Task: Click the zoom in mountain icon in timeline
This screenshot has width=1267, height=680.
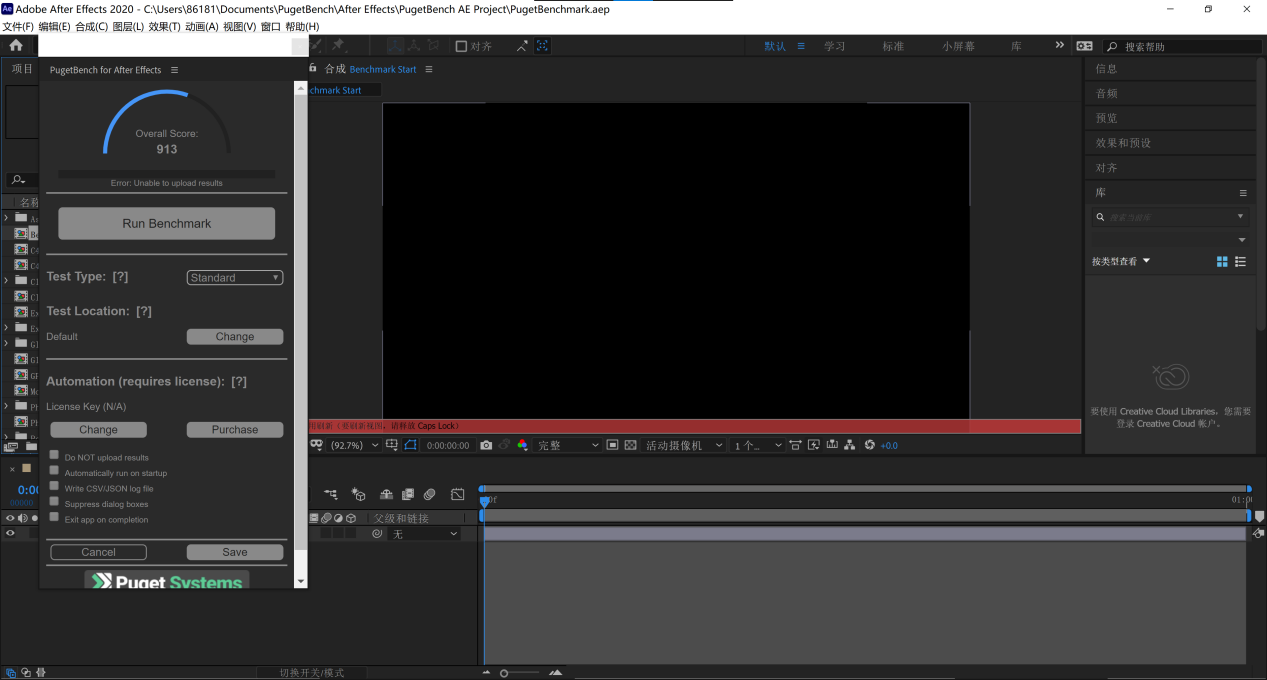Action: coord(555,672)
